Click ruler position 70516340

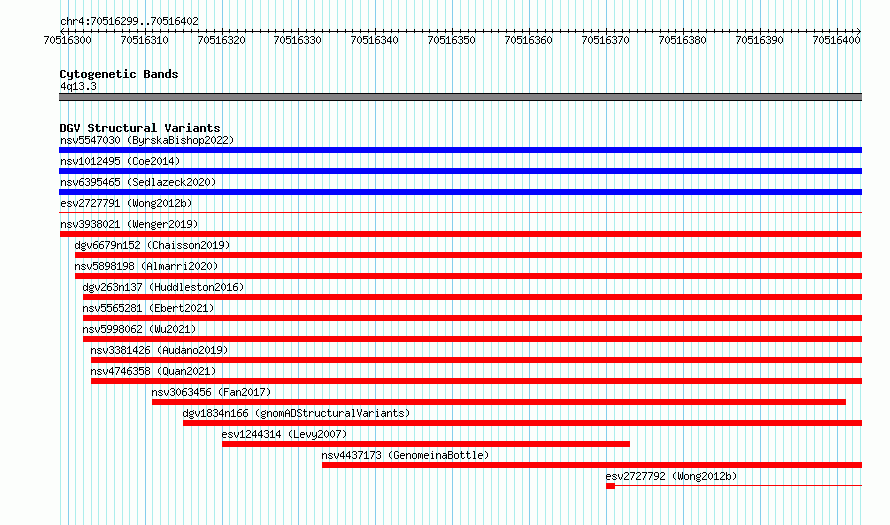point(375,40)
